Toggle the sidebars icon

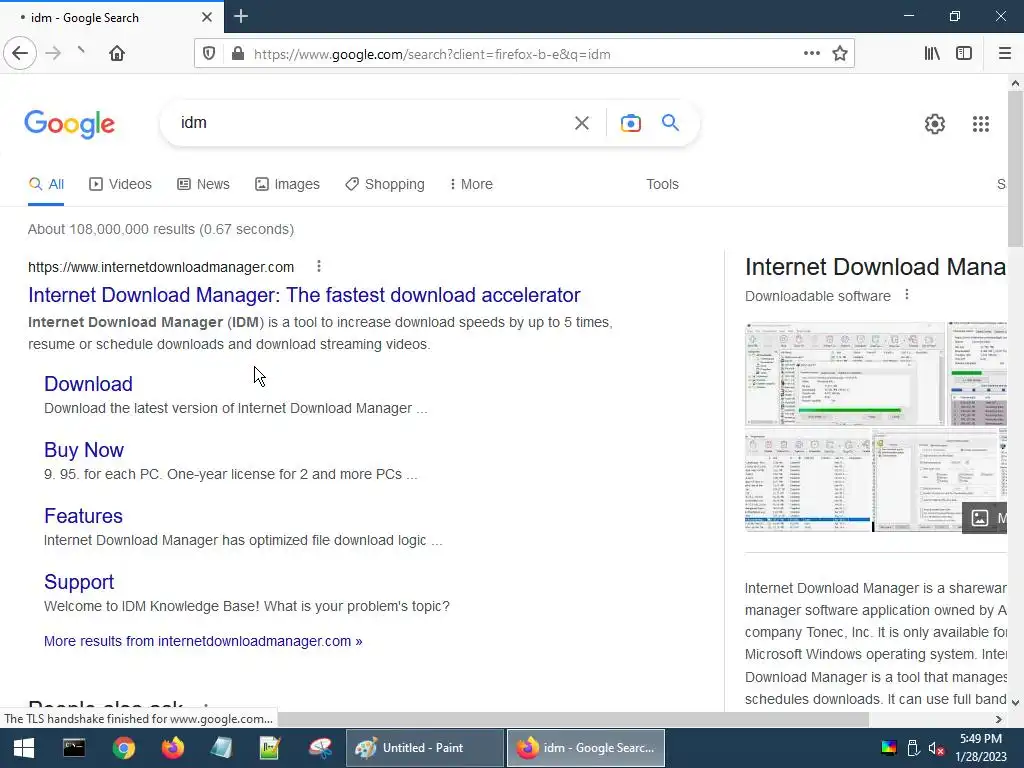point(964,54)
